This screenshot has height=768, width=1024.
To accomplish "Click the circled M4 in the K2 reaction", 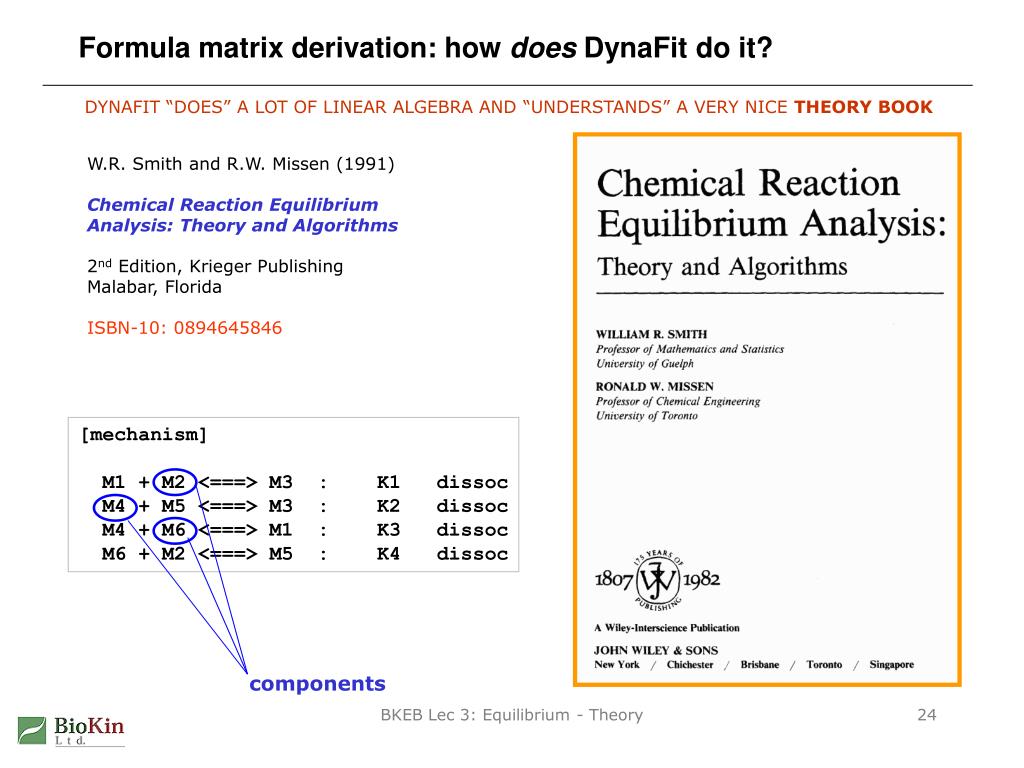I will [x=114, y=507].
